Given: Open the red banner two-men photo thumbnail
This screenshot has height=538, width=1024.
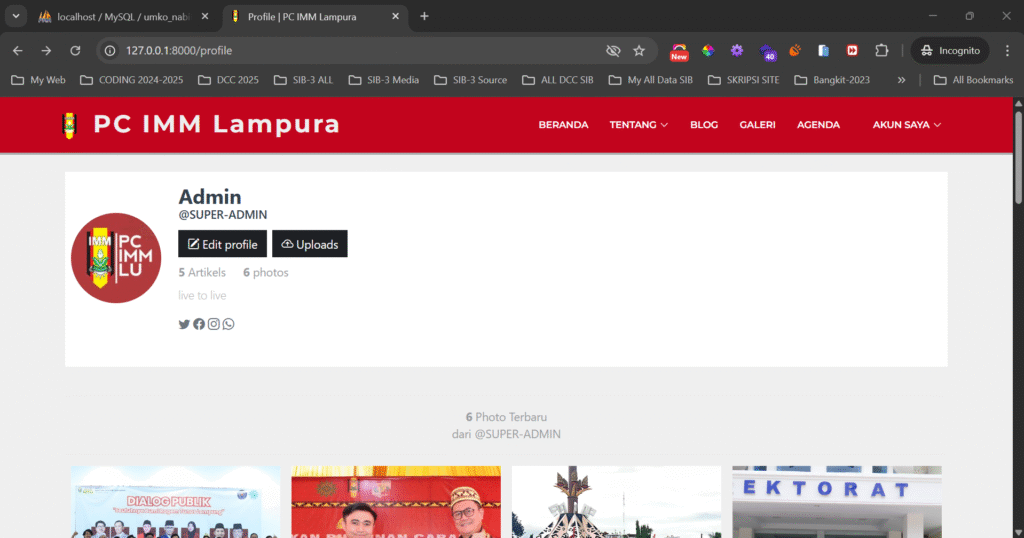Looking at the screenshot, I should point(396,502).
